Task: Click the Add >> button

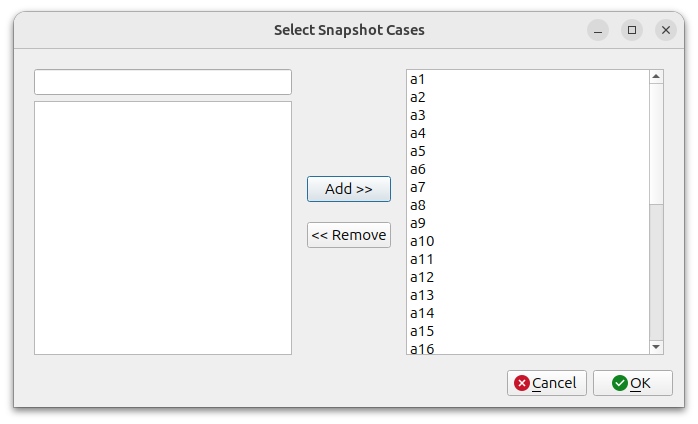Action: click(x=349, y=189)
